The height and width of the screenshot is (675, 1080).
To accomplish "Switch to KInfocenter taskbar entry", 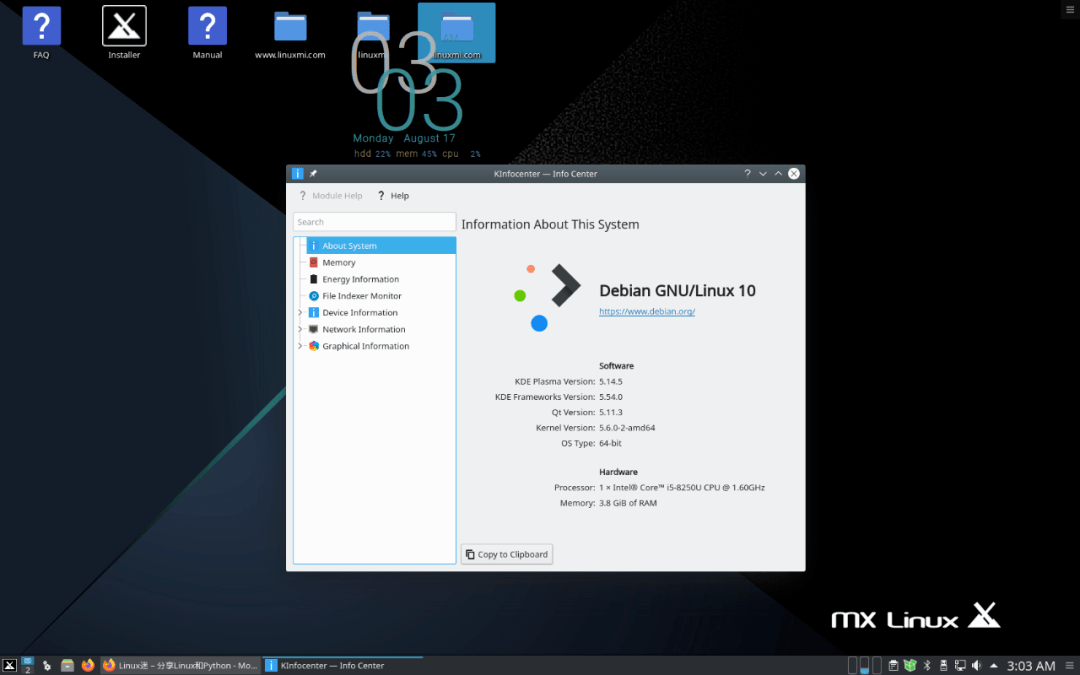I will pos(342,665).
